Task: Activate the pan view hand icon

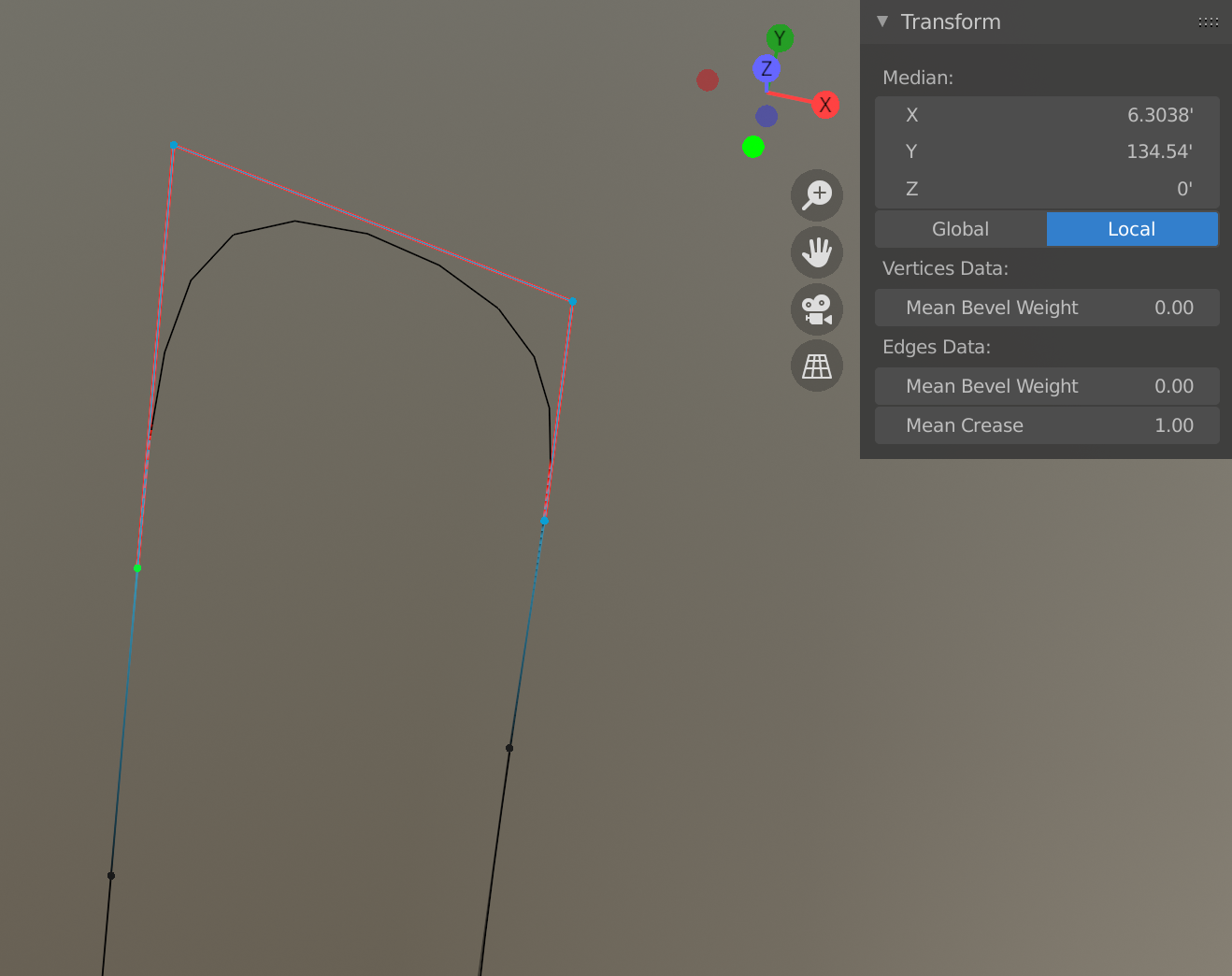Action: (x=817, y=252)
